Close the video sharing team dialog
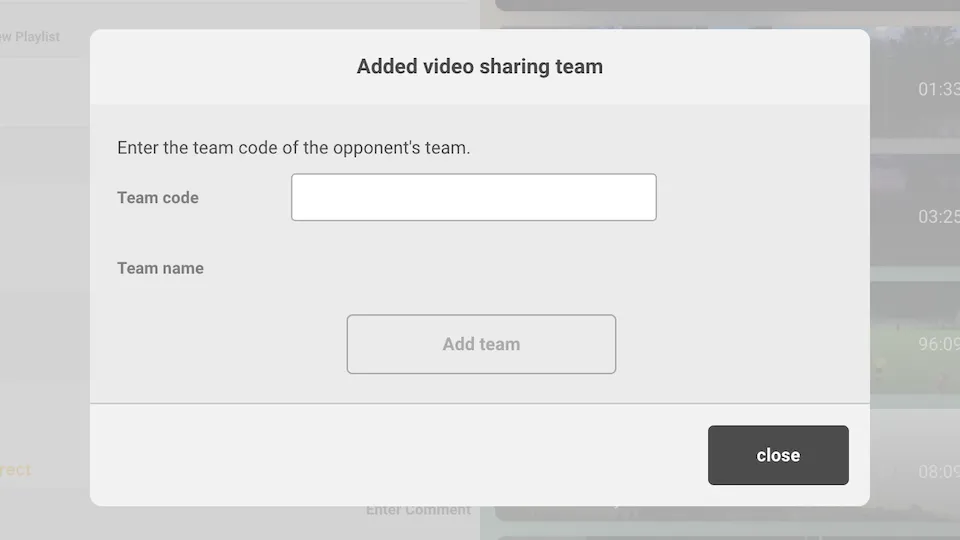 coord(778,455)
